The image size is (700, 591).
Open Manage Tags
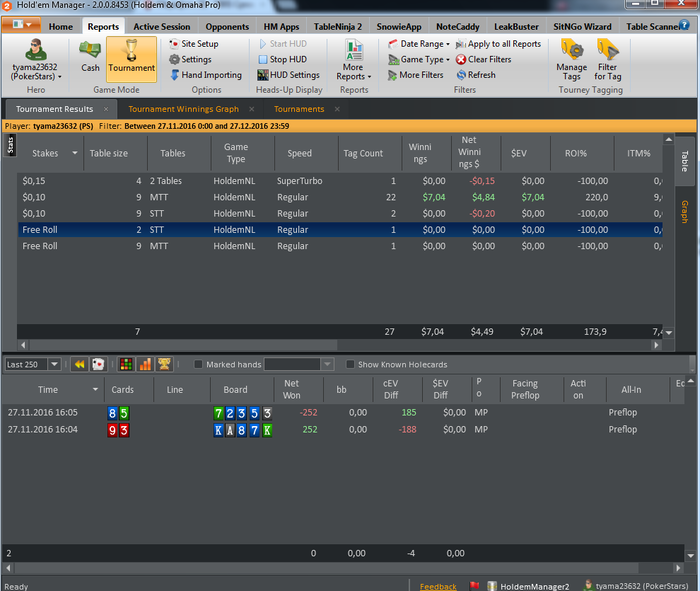click(571, 60)
